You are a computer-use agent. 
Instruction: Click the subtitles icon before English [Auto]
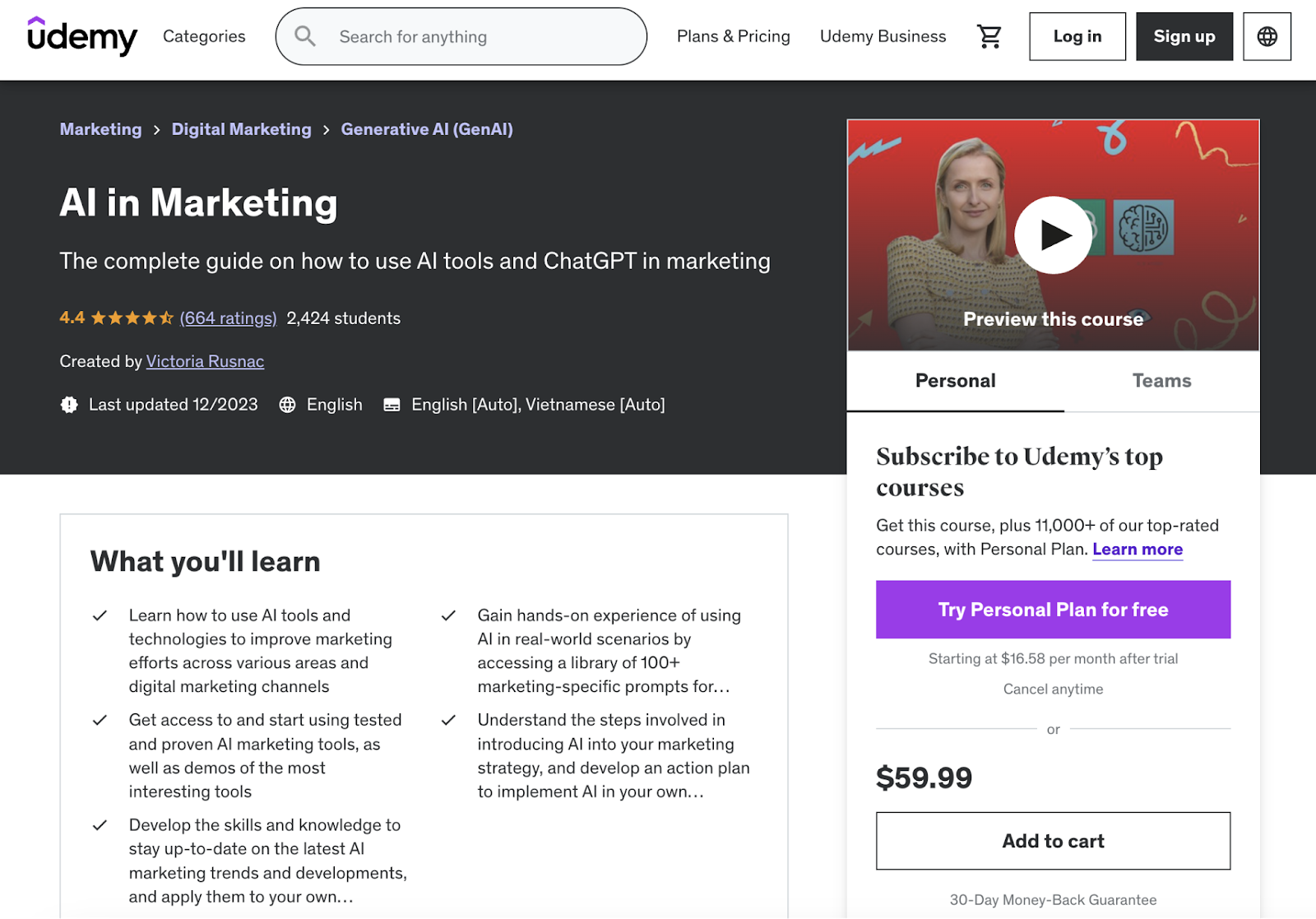coord(392,404)
